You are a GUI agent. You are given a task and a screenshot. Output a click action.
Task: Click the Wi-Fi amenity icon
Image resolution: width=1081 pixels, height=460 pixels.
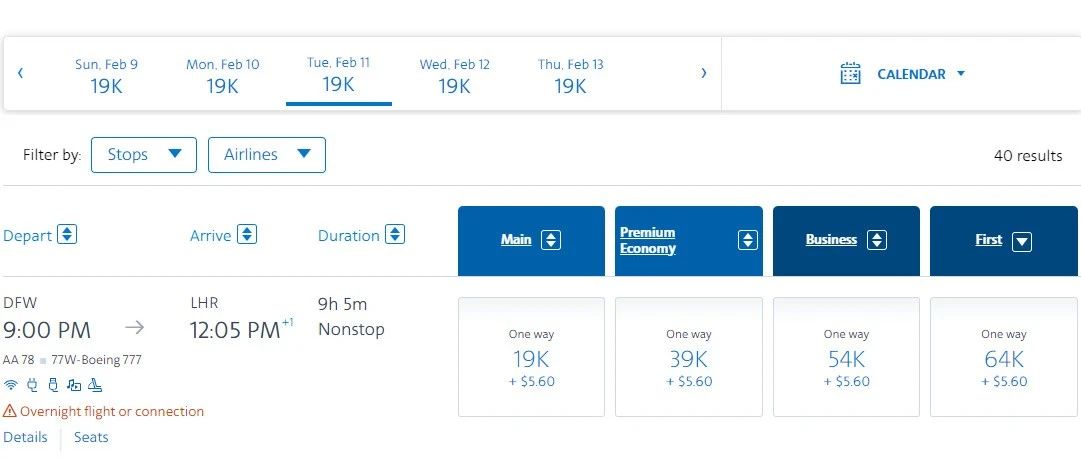11,385
